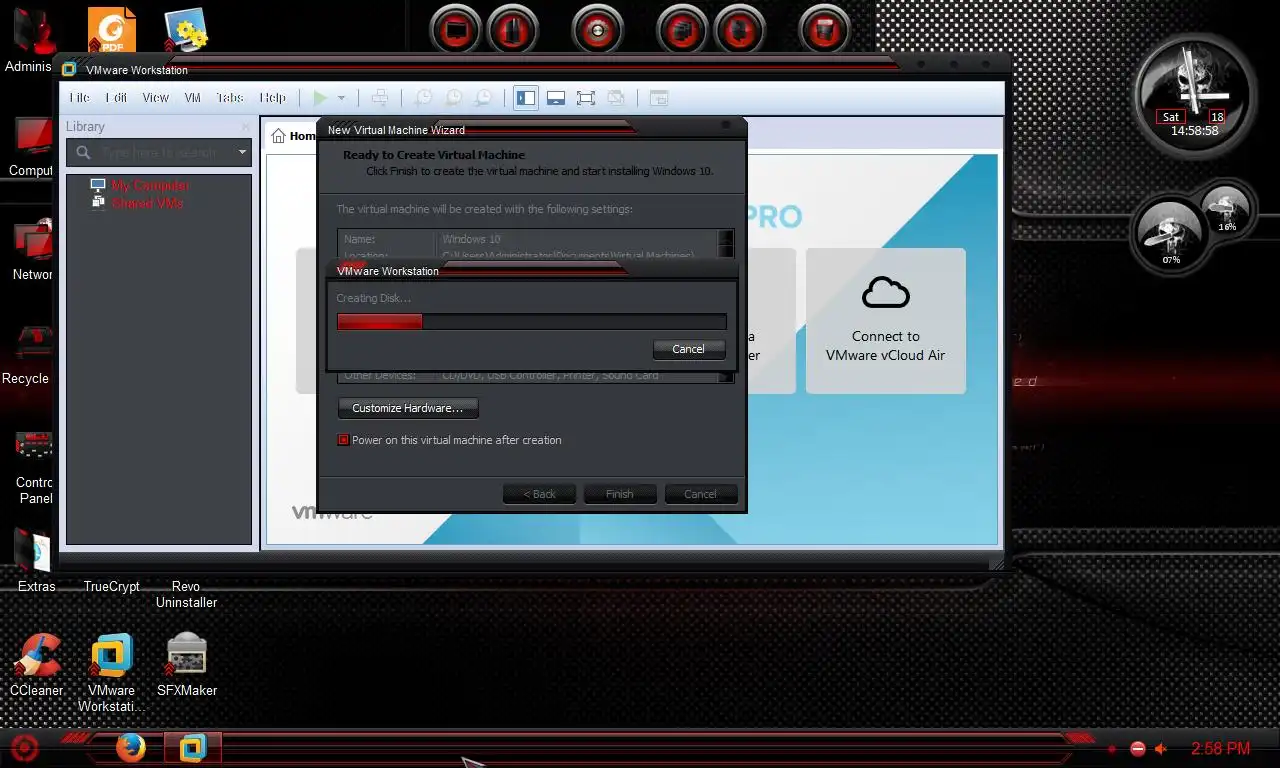Click Send Ctrl+Alt+Del toolbar icon
This screenshot has height=768, width=1280.
coord(380,98)
